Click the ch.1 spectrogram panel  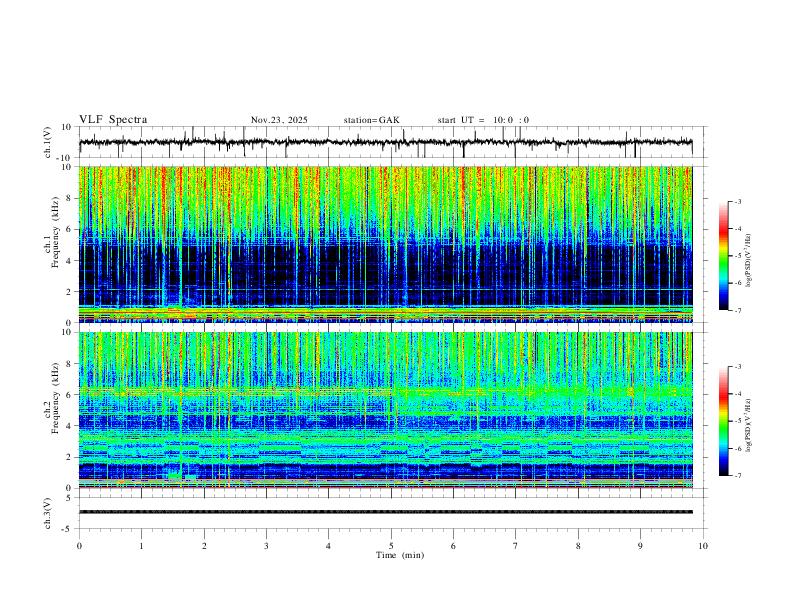385,244
